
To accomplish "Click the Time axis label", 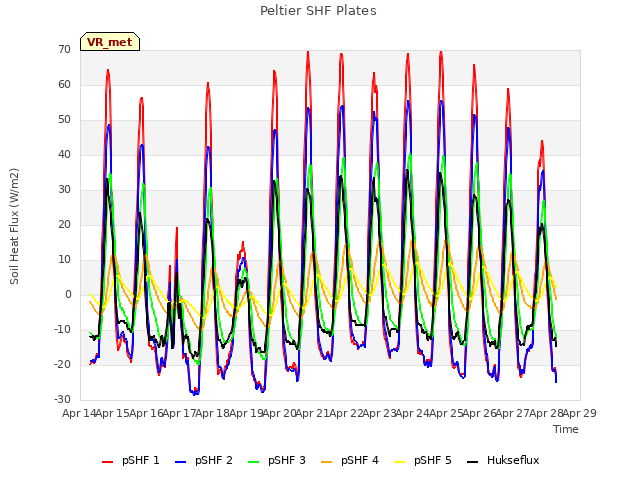I will point(566,429).
